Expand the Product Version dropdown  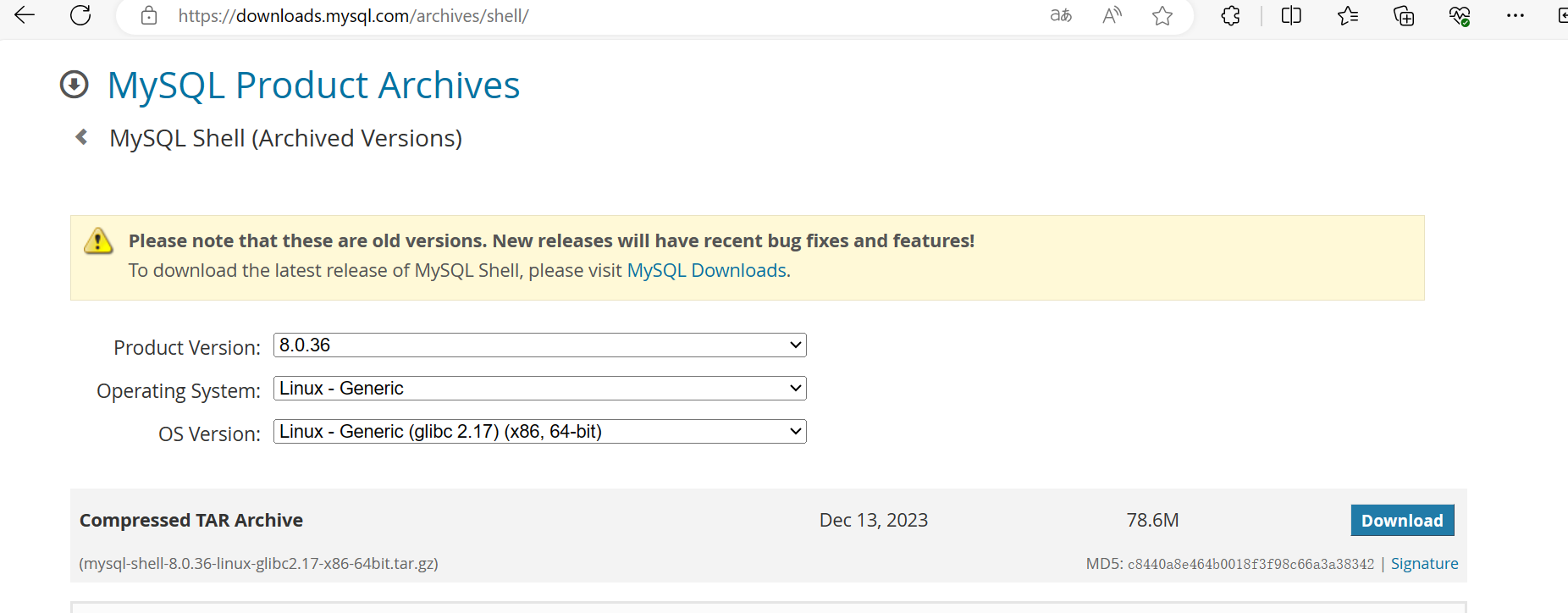pos(539,345)
